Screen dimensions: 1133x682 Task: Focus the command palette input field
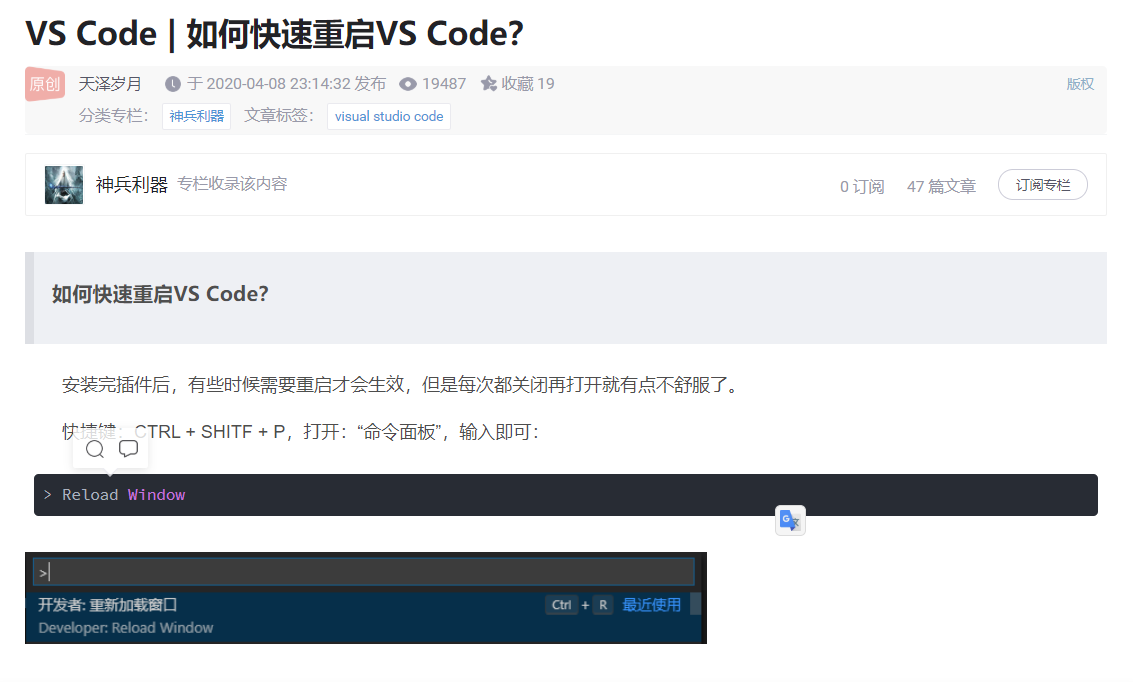pyautogui.click(x=364, y=572)
